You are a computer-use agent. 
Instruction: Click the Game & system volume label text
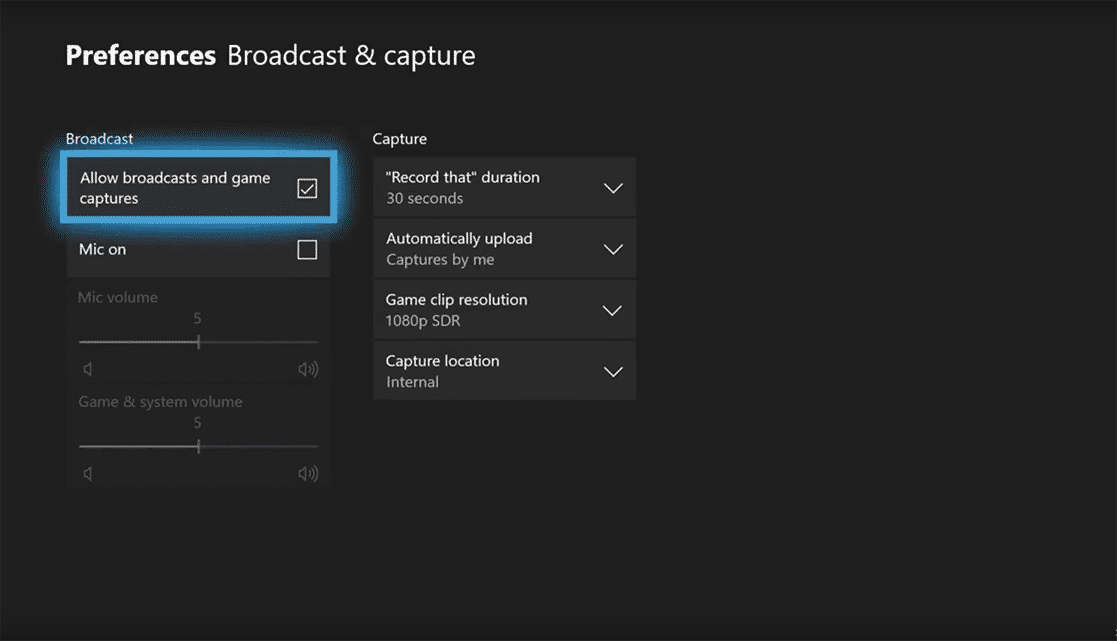point(160,402)
